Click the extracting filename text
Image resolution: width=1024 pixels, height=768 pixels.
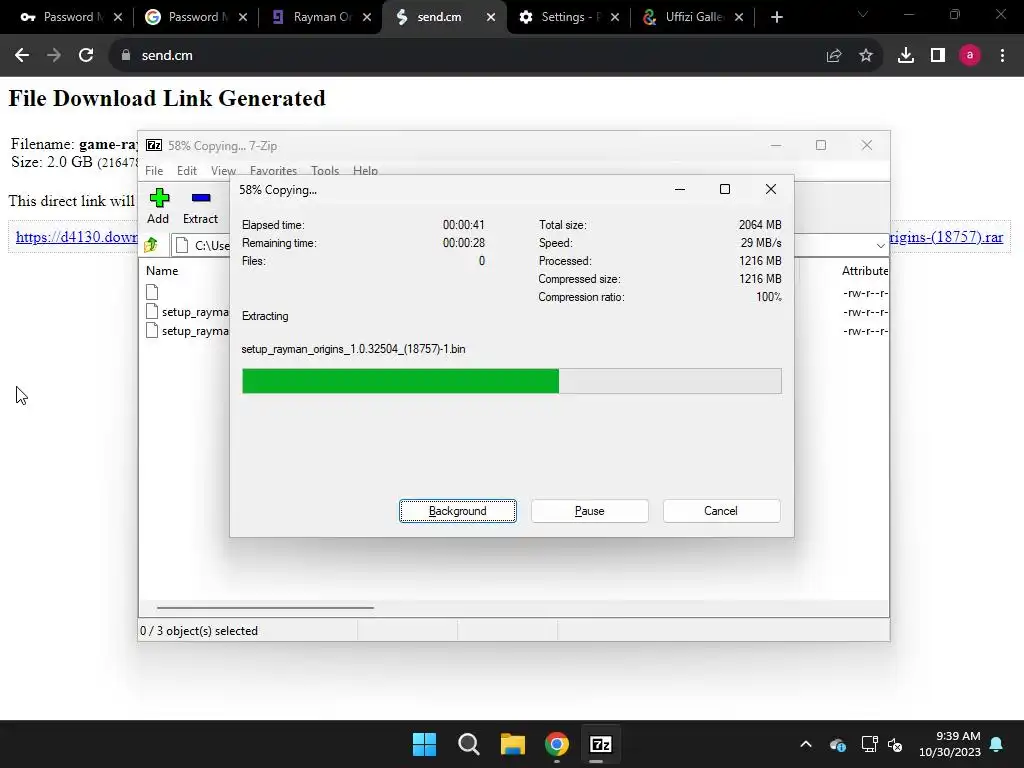[x=353, y=349]
